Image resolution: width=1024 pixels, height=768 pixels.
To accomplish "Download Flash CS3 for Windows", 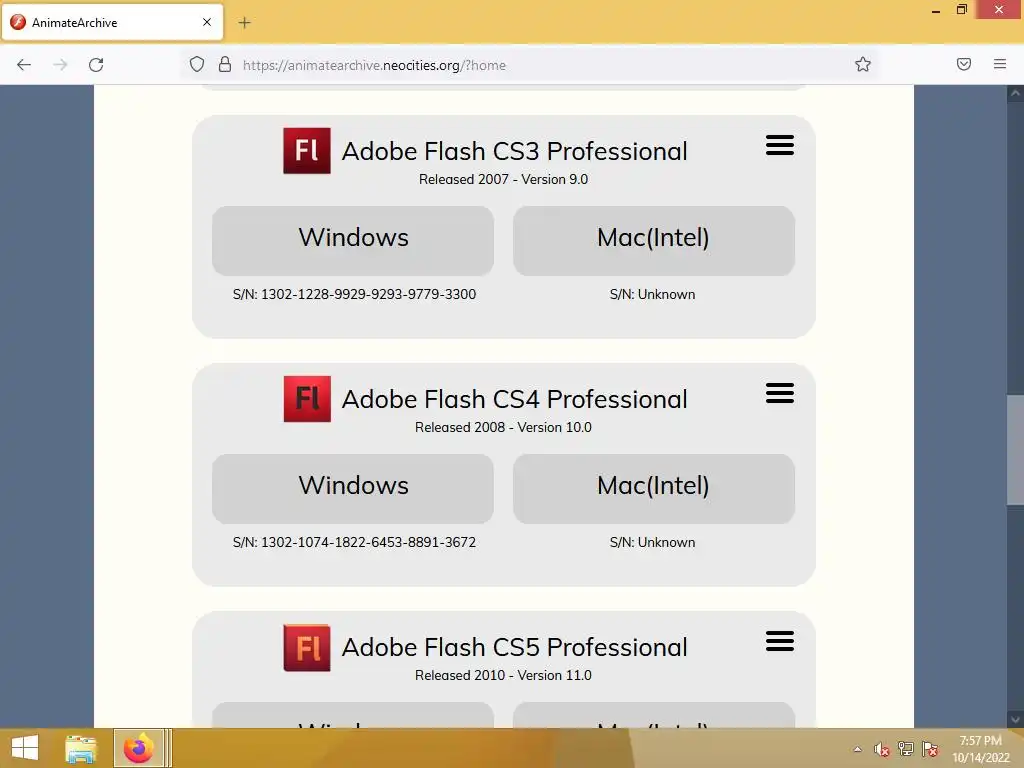I will (x=353, y=240).
